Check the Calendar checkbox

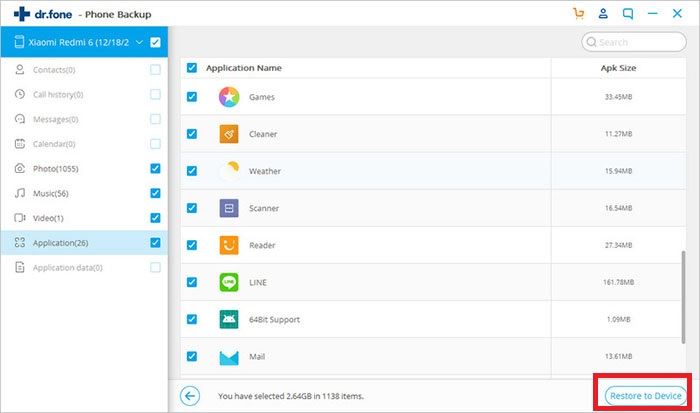tap(155, 144)
